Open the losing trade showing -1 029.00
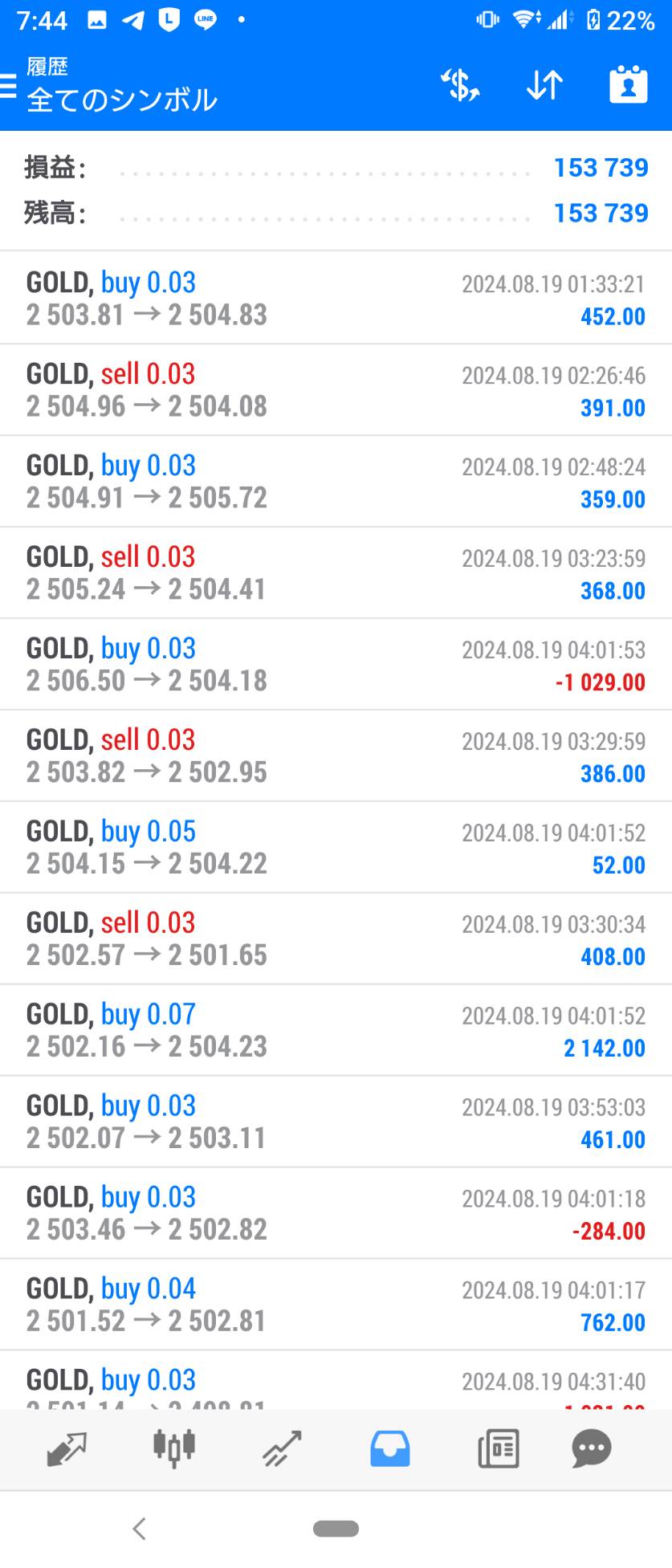Screen dimensions: 672x1568 click(336, 665)
